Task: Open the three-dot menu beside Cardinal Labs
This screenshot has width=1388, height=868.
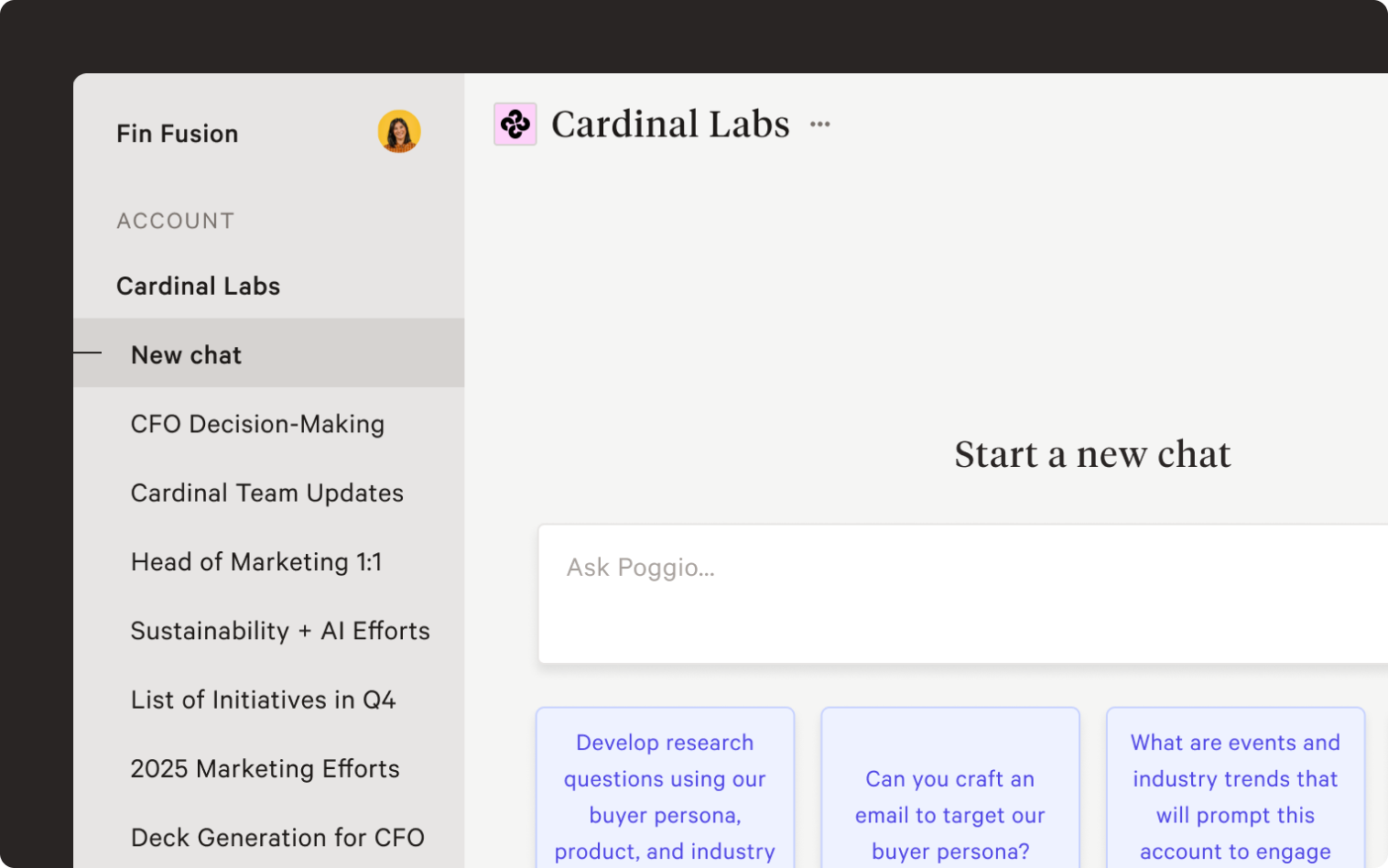Action: (x=819, y=125)
